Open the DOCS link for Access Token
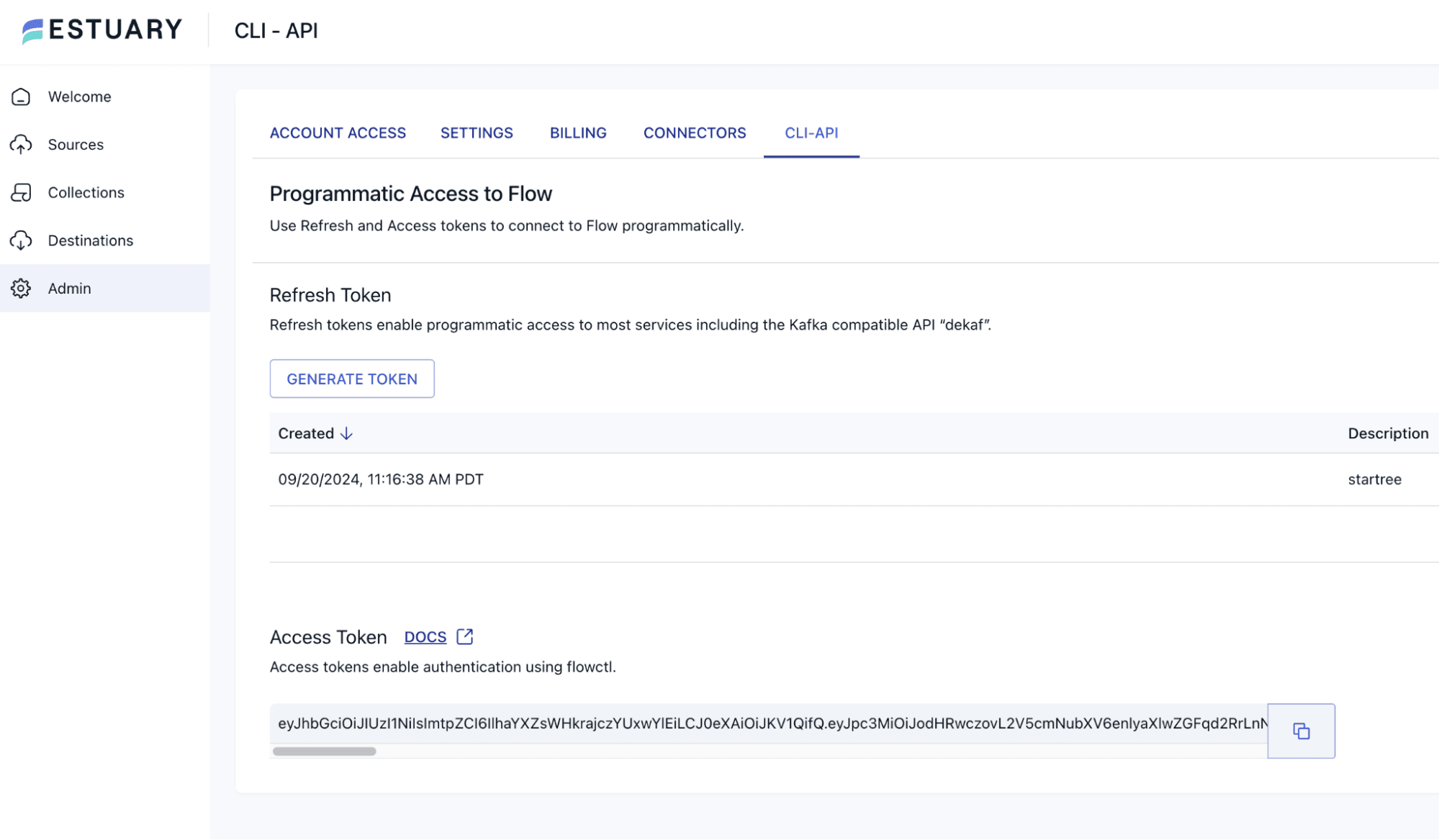The image size is (1439, 840). point(425,636)
